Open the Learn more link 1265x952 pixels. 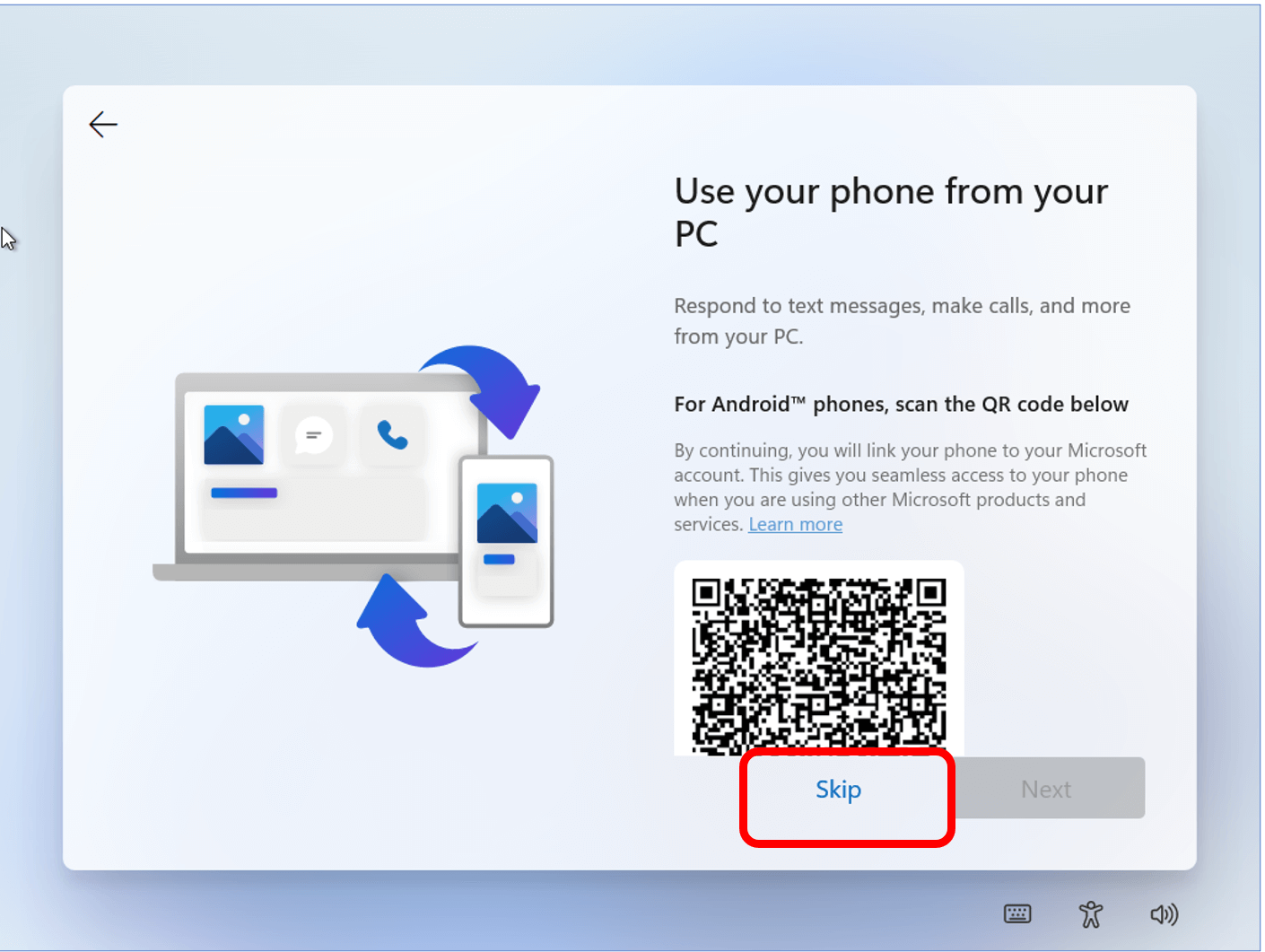click(795, 524)
